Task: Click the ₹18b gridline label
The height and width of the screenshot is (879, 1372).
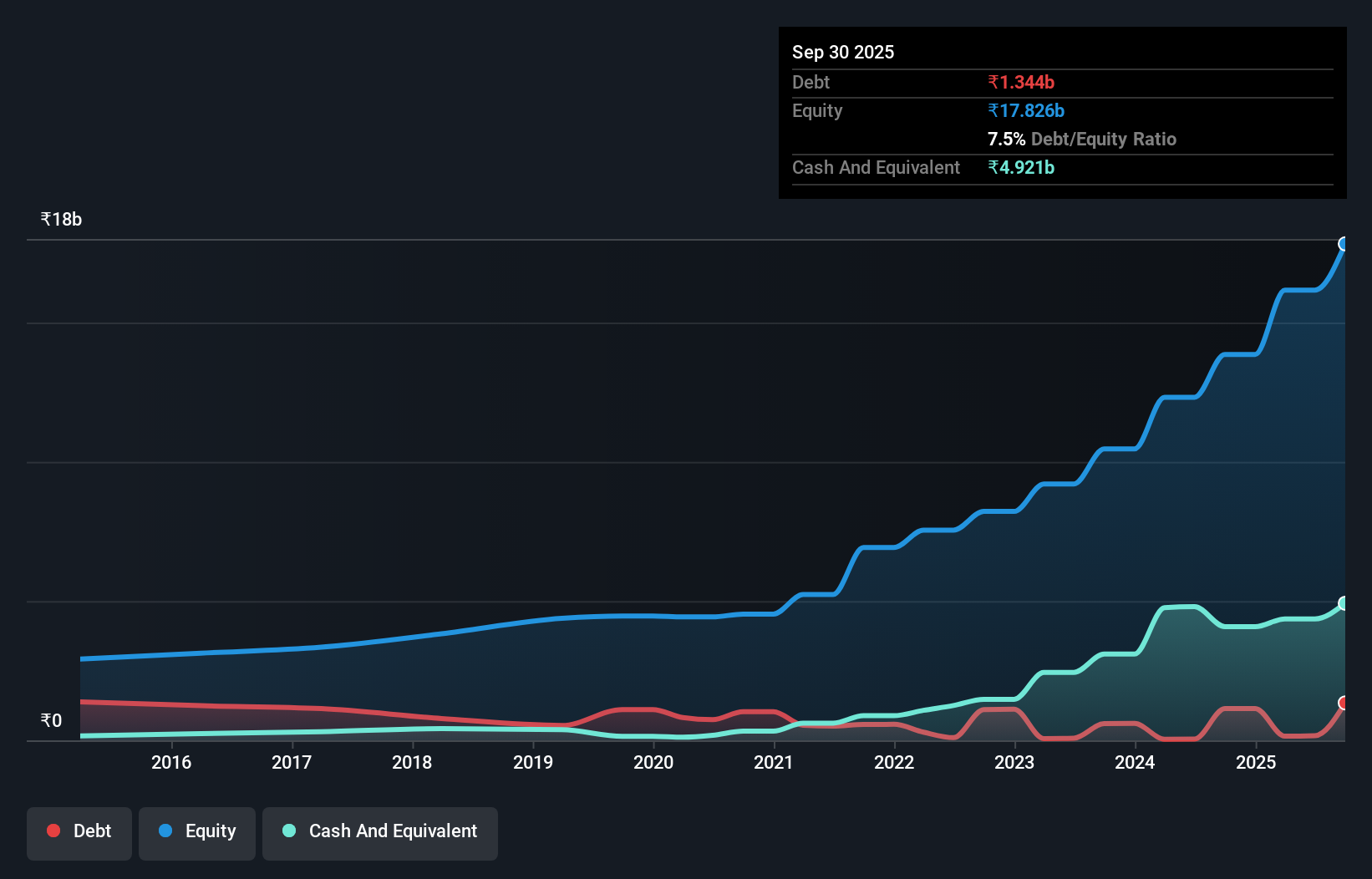Action: point(59,219)
